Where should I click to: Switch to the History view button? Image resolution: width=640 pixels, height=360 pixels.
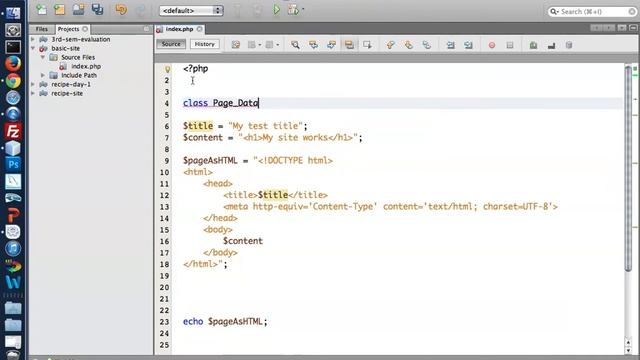click(x=204, y=44)
